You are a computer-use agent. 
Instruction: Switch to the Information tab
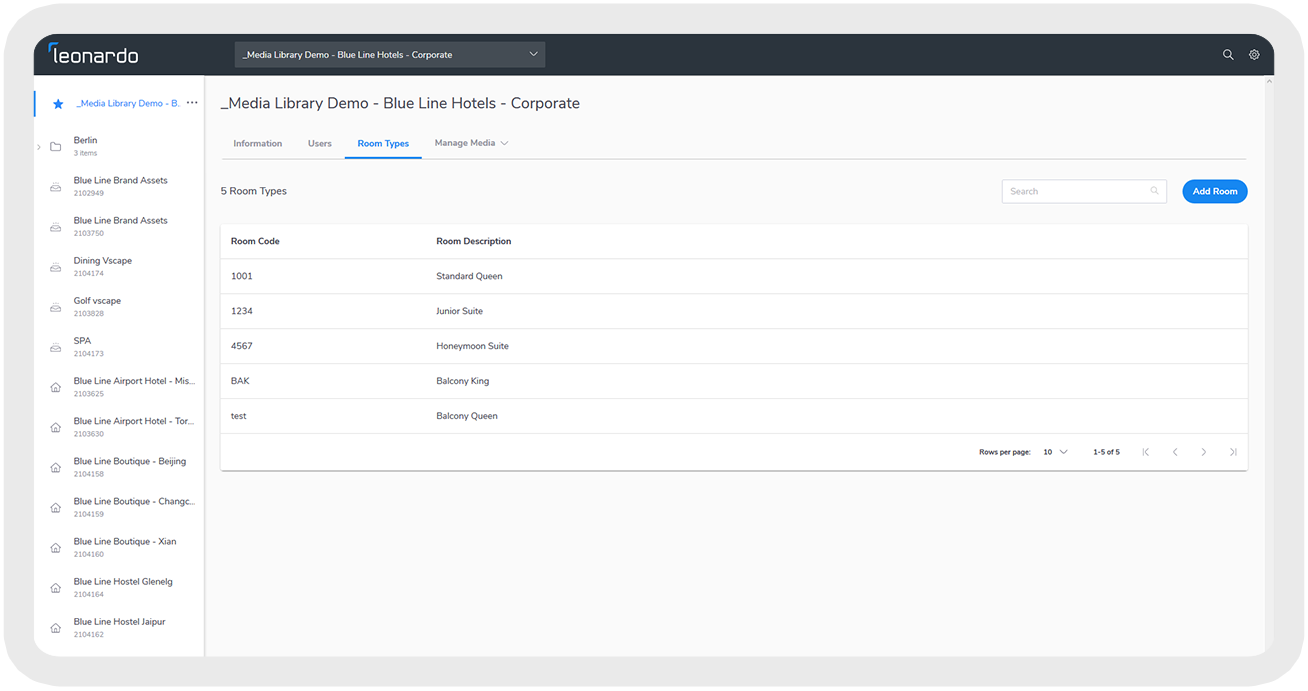click(258, 144)
